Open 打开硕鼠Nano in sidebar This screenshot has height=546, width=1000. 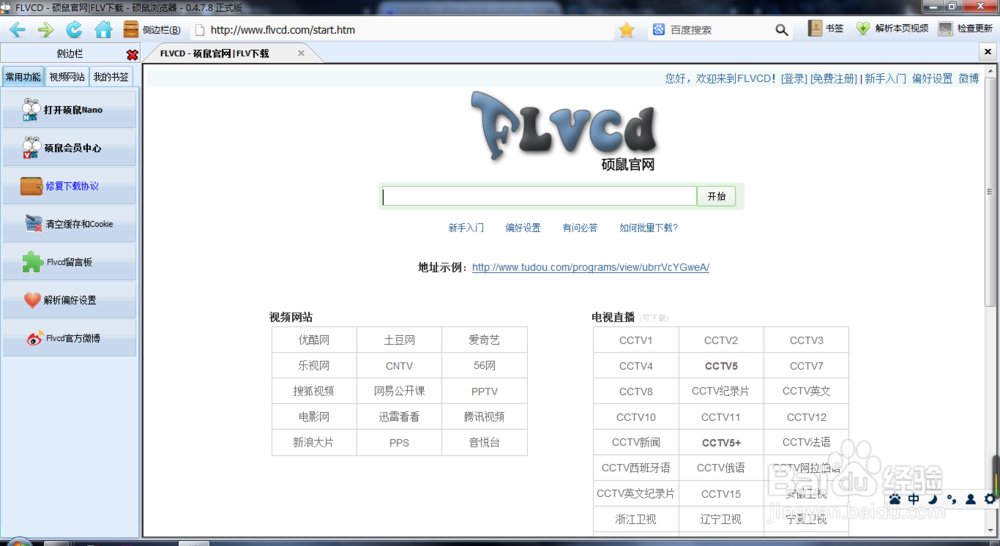[x=69, y=110]
